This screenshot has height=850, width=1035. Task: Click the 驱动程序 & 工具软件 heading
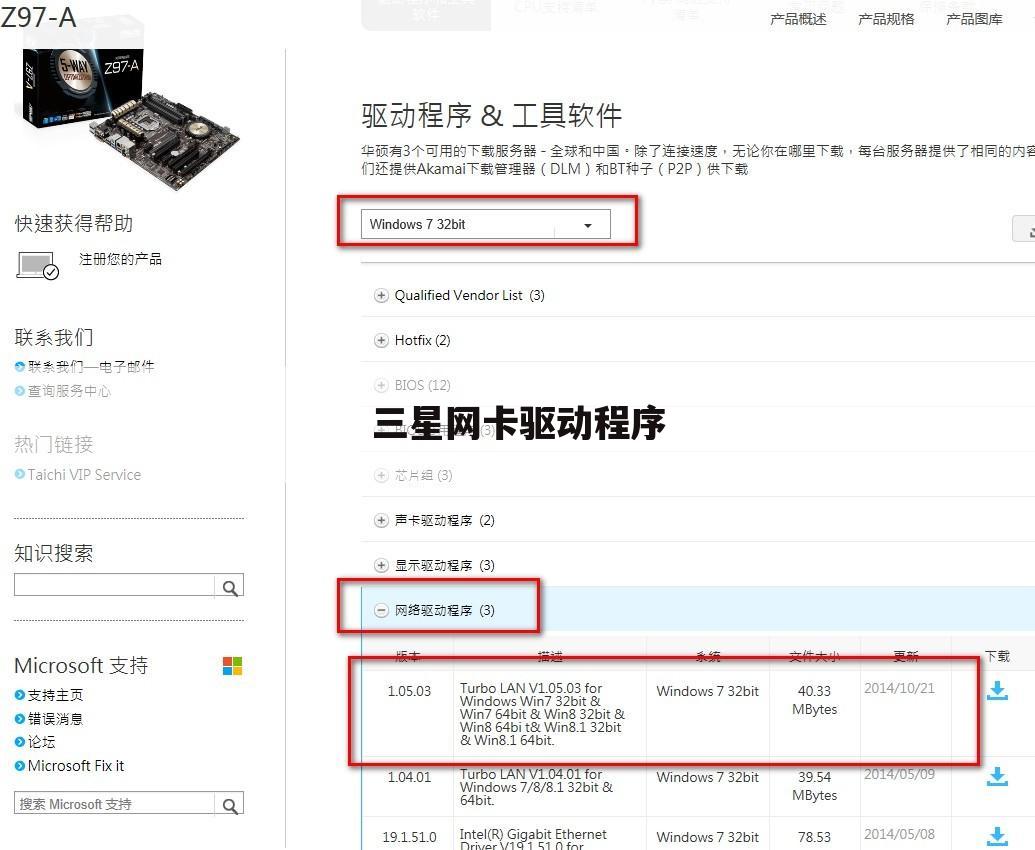pos(492,115)
